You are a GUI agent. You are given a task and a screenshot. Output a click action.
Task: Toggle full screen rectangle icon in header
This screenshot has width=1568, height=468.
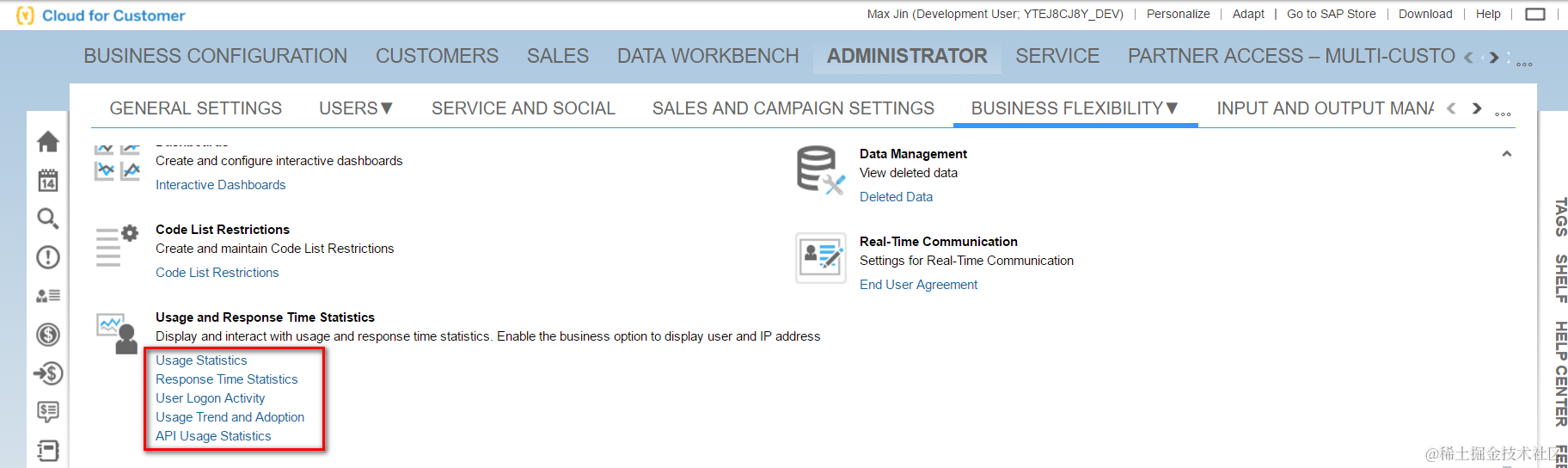click(1534, 15)
